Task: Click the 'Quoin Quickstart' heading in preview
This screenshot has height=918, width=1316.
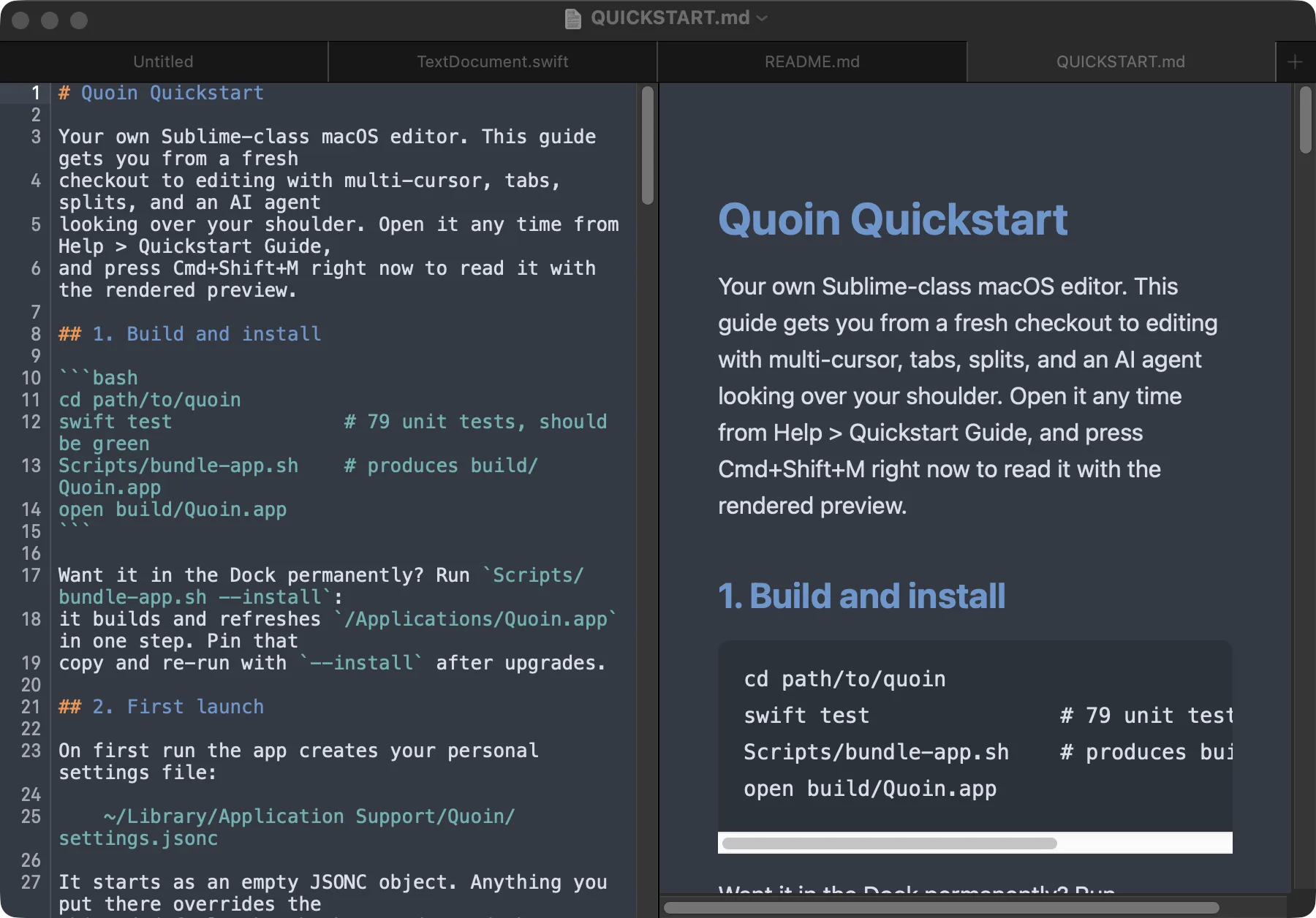Action: coord(893,219)
